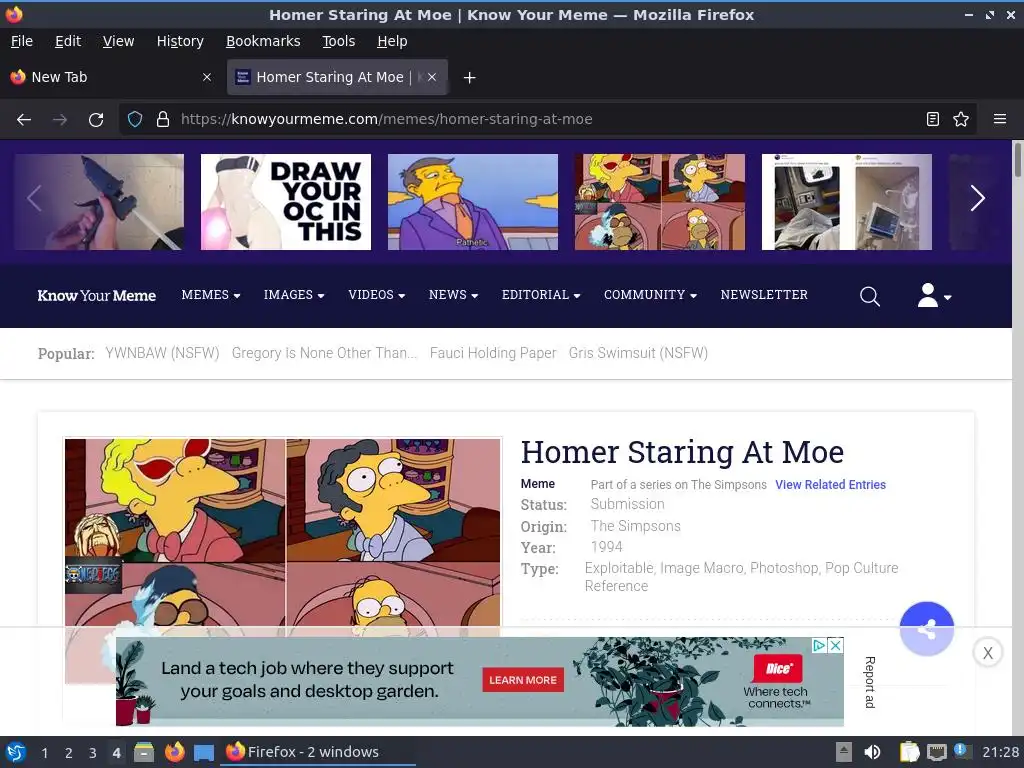The image size is (1024, 768).
Task: Switch to workspace 1 in taskbar
Action: 44,752
